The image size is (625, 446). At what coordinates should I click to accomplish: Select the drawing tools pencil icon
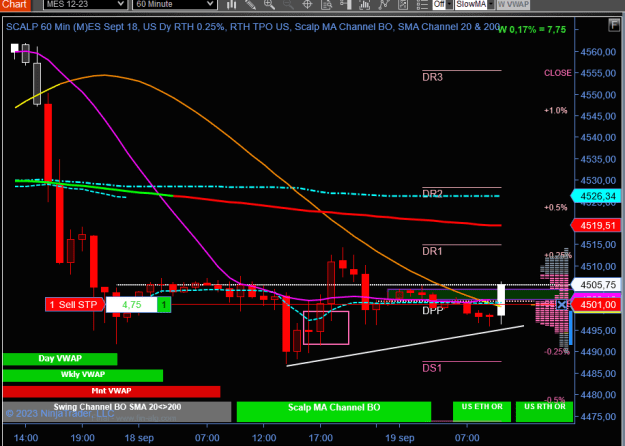click(250, 4)
